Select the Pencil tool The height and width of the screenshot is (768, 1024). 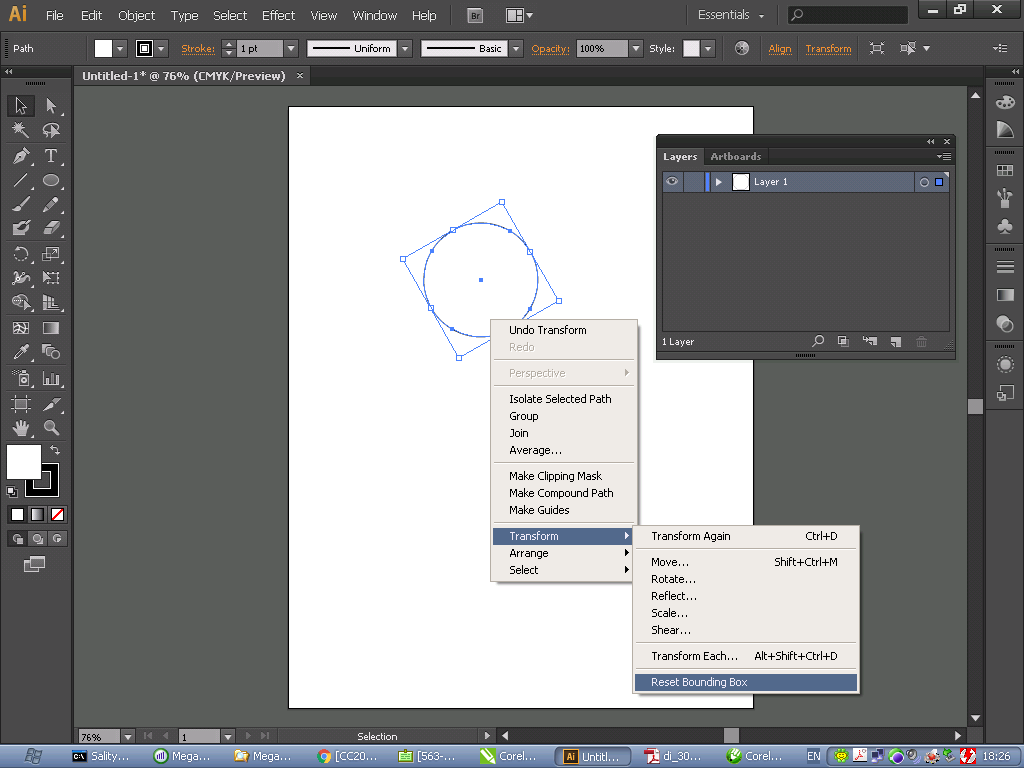pos(51,204)
